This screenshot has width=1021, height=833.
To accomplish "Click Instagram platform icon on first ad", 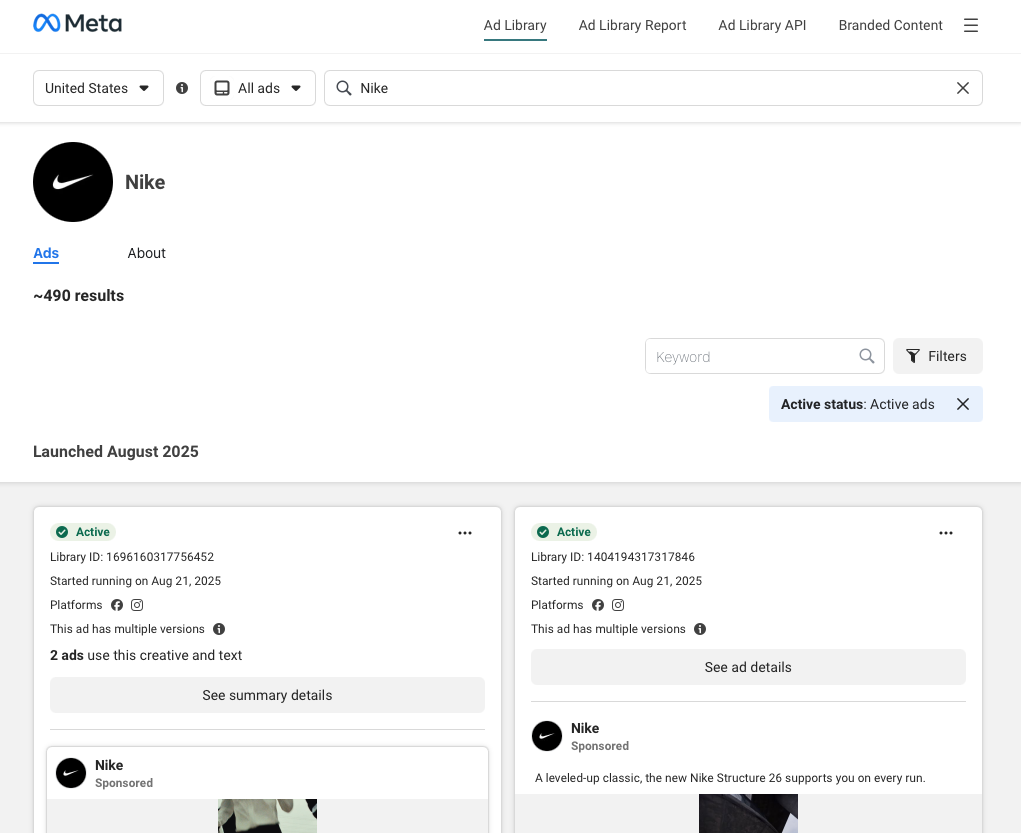I will [137, 605].
